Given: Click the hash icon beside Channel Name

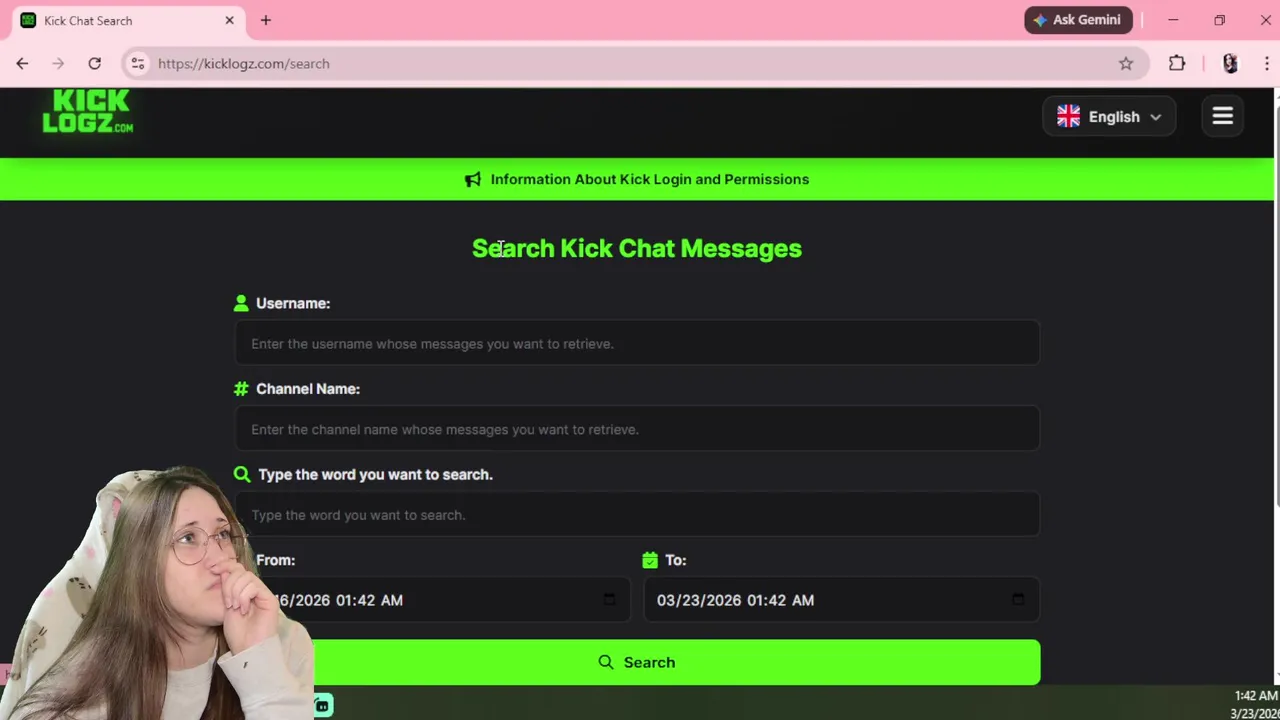Looking at the screenshot, I should click(x=241, y=389).
